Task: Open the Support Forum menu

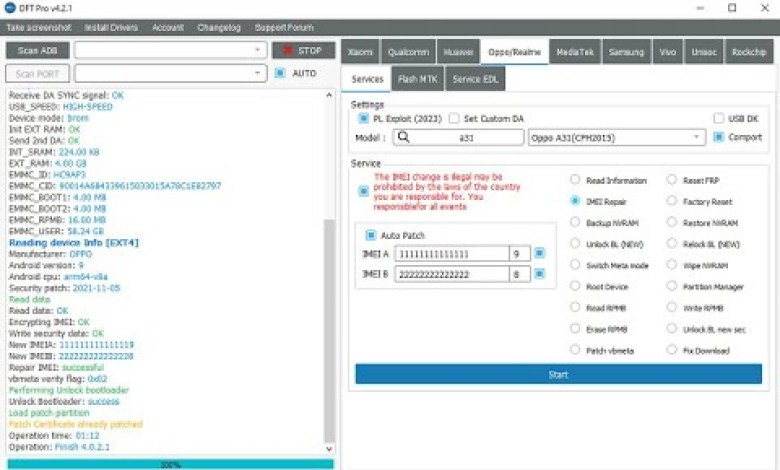Action: click(284, 27)
